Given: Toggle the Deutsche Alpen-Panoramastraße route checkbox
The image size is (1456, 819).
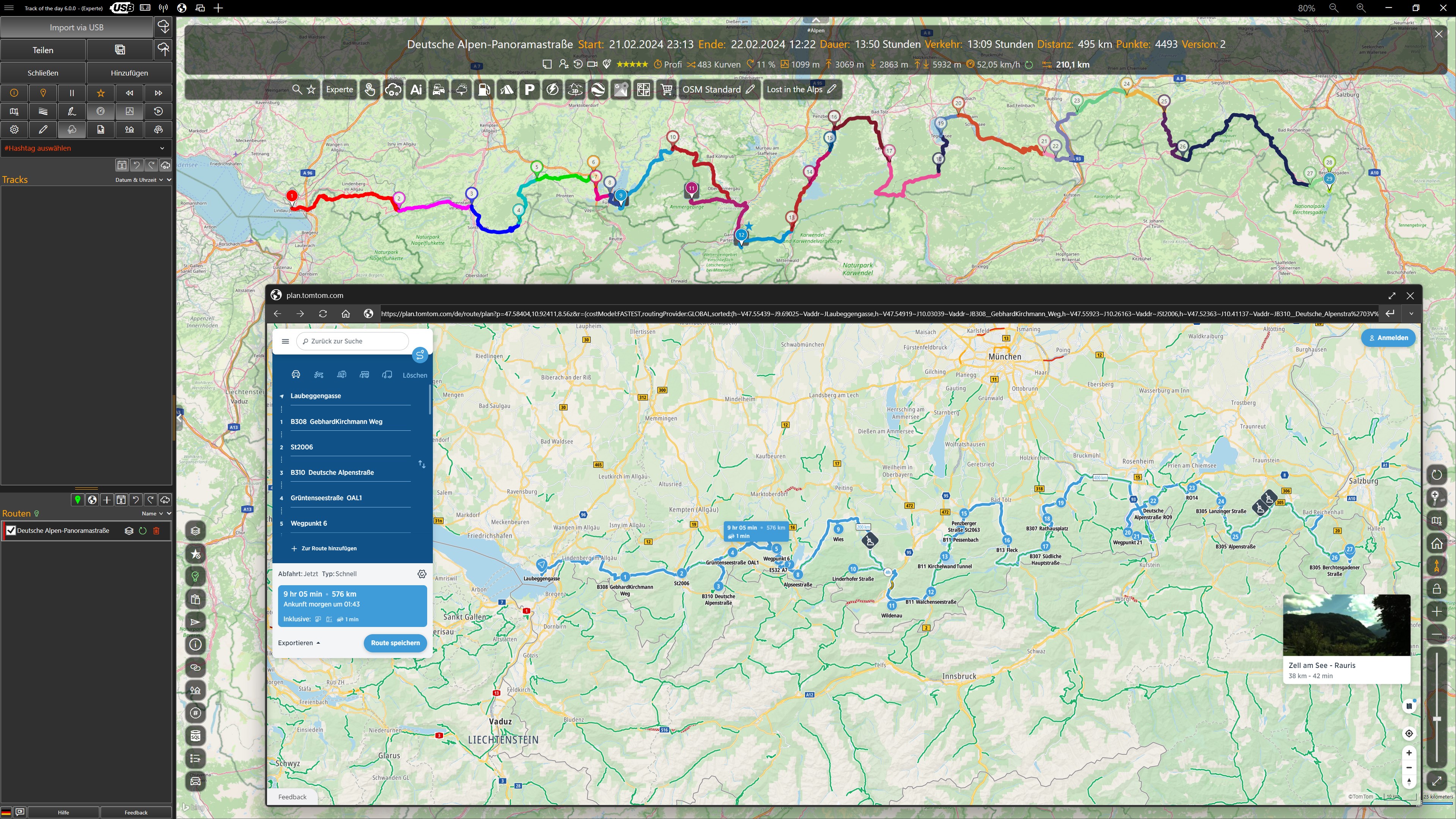Looking at the screenshot, I should click(x=11, y=531).
